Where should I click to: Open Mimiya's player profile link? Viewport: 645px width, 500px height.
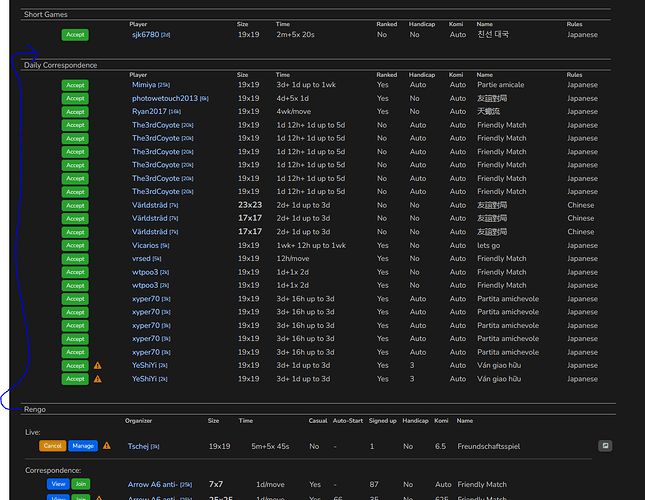(144, 85)
